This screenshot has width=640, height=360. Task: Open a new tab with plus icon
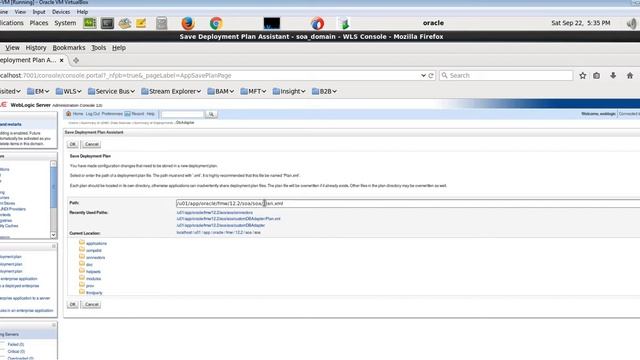pyautogui.click(x=76, y=60)
